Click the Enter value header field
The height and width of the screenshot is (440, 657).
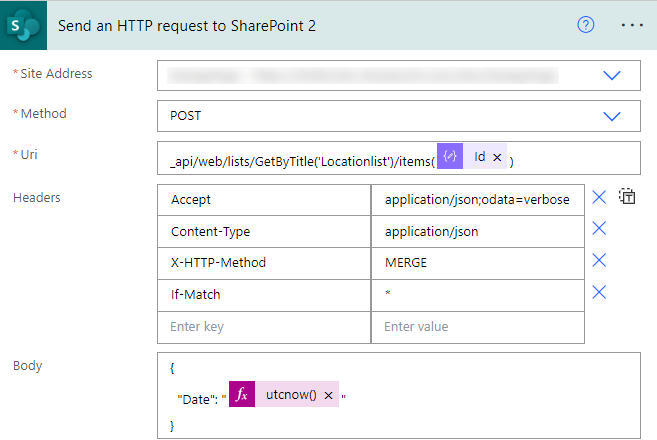coord(477,327)
